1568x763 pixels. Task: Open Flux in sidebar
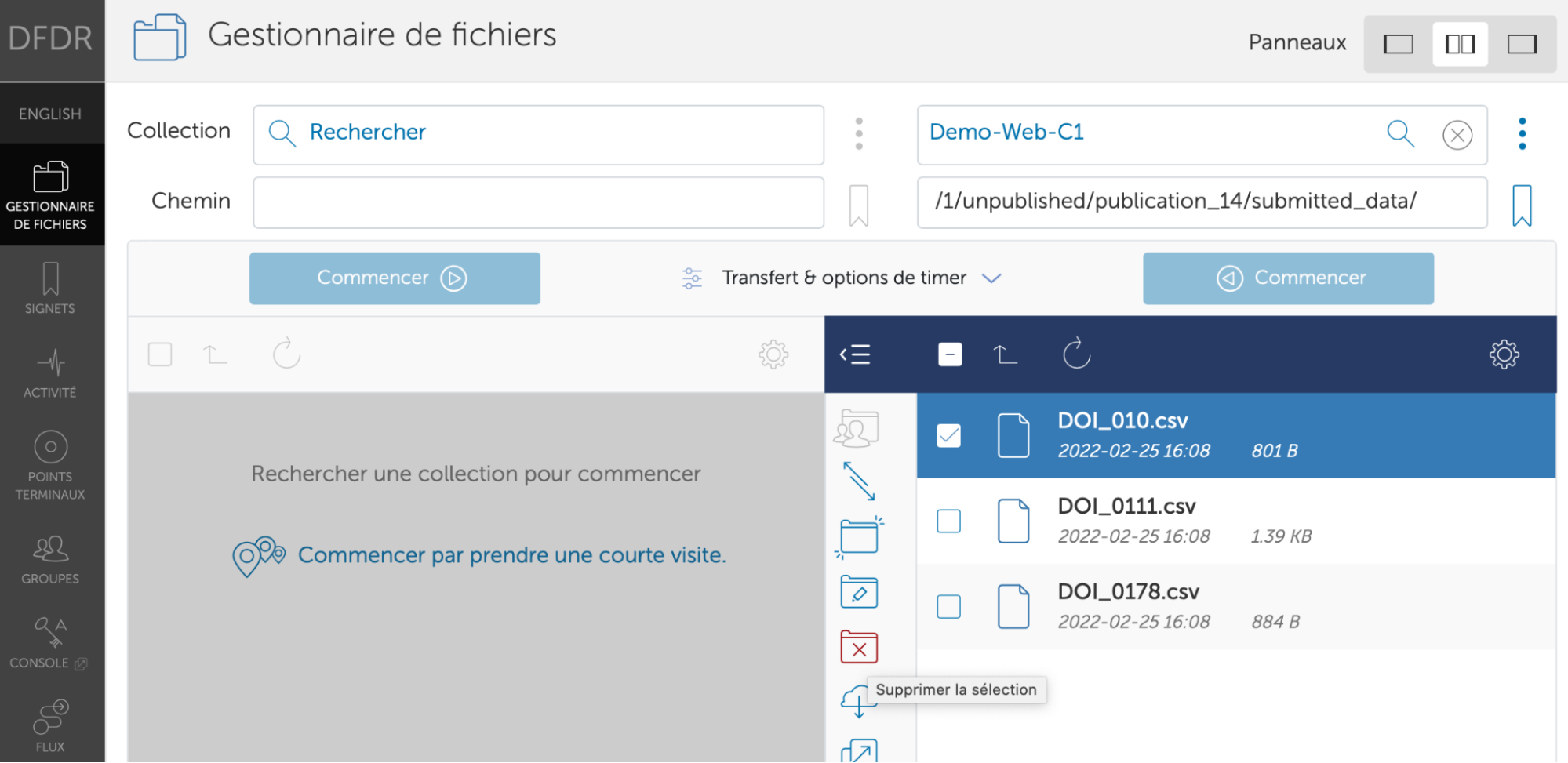[x=50, y=727]
